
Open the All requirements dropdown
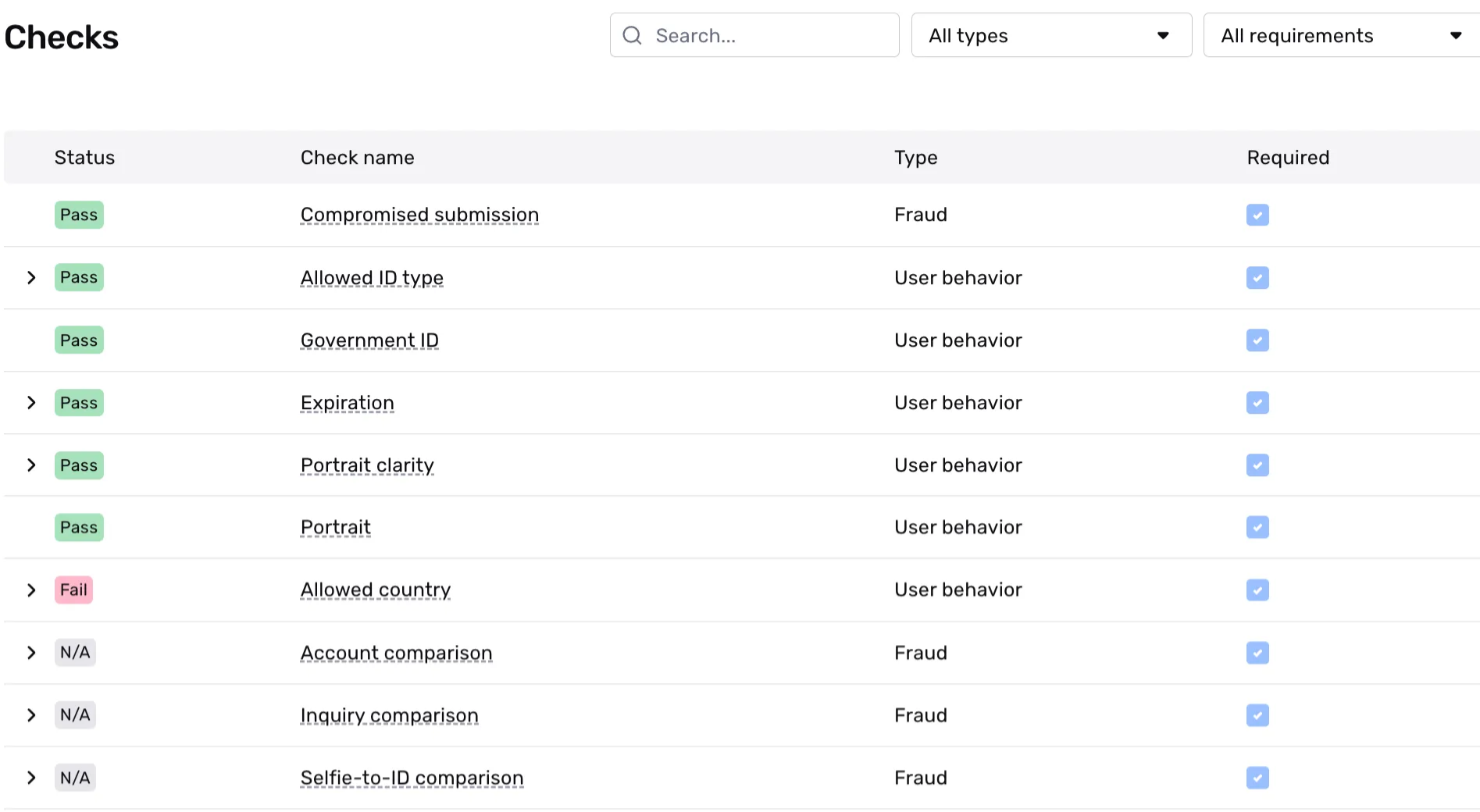point(1340,35)
